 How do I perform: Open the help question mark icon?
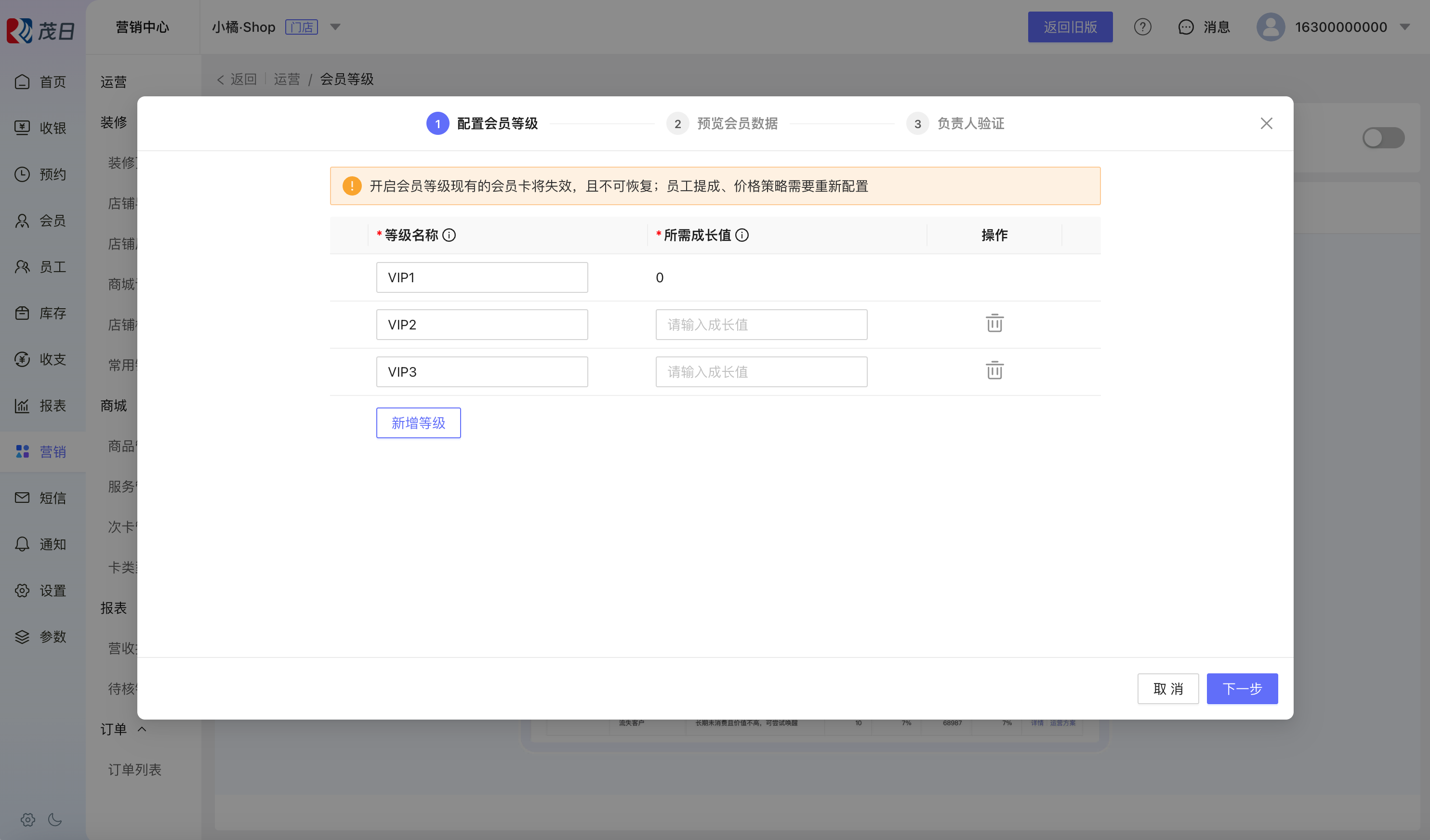[x=1142, y=26]
